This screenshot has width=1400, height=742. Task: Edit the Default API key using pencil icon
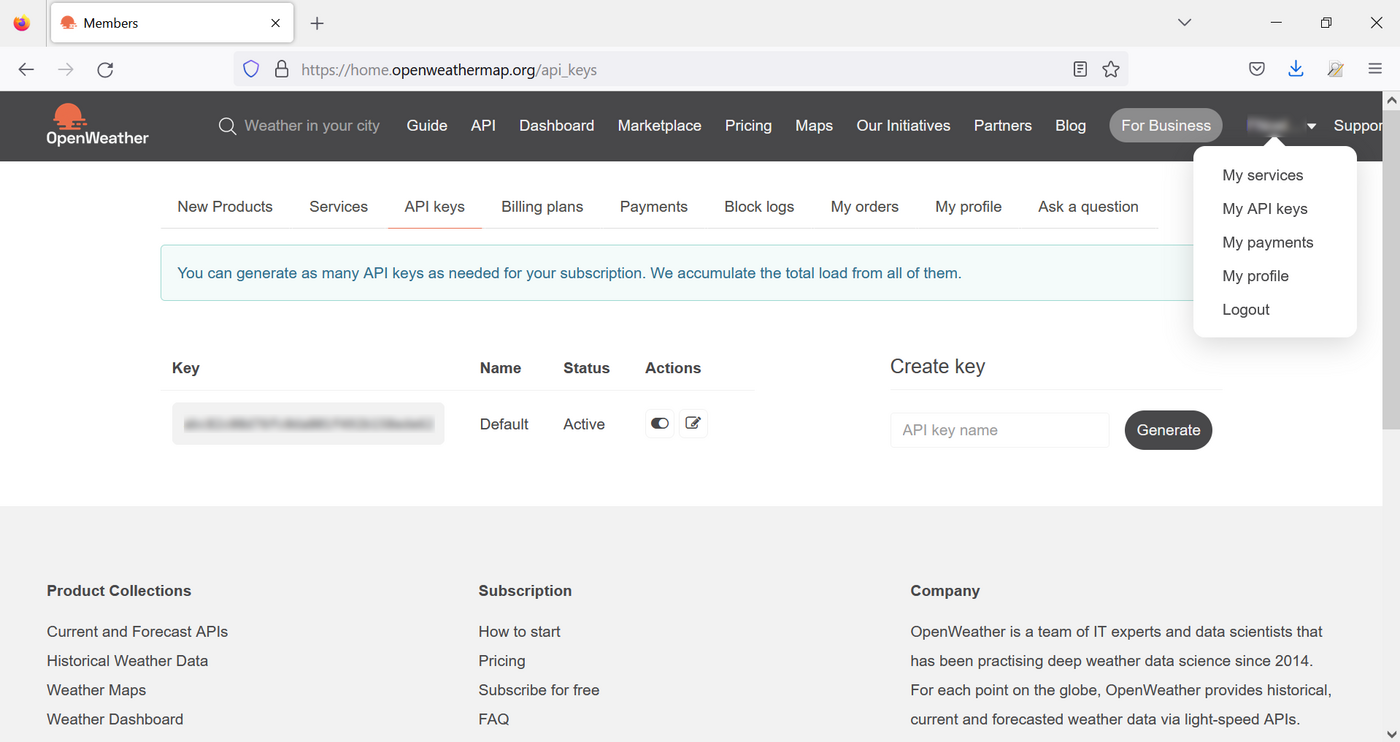tap(693, 423)
